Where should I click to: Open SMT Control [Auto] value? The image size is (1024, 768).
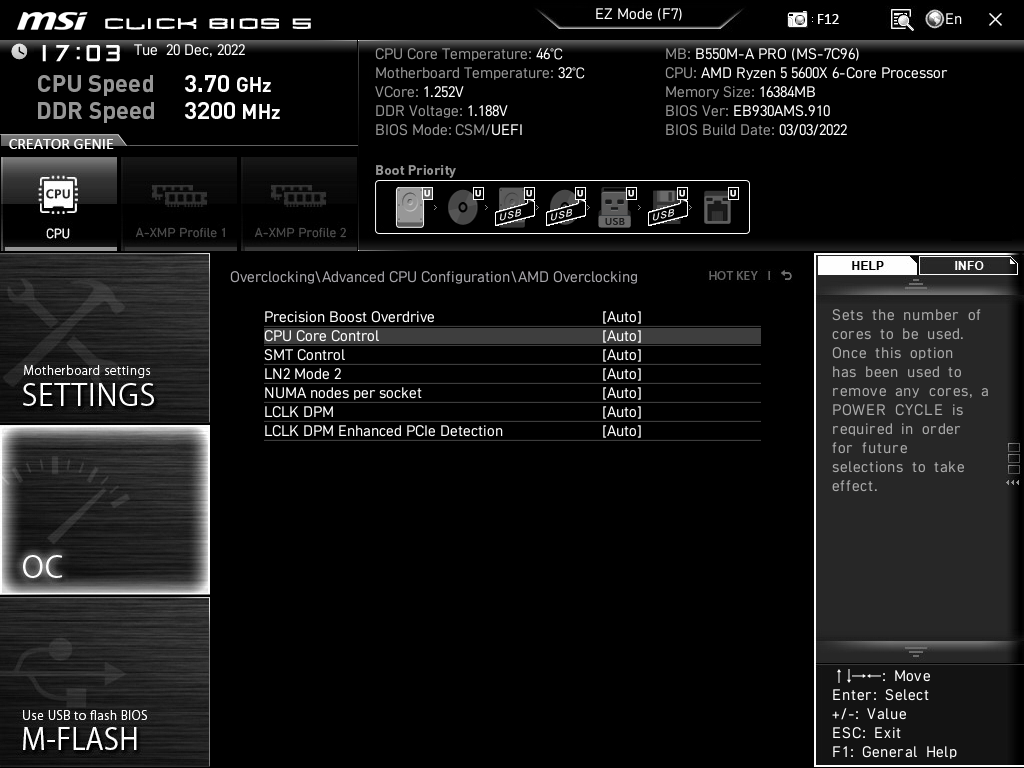tap(622, 355)
